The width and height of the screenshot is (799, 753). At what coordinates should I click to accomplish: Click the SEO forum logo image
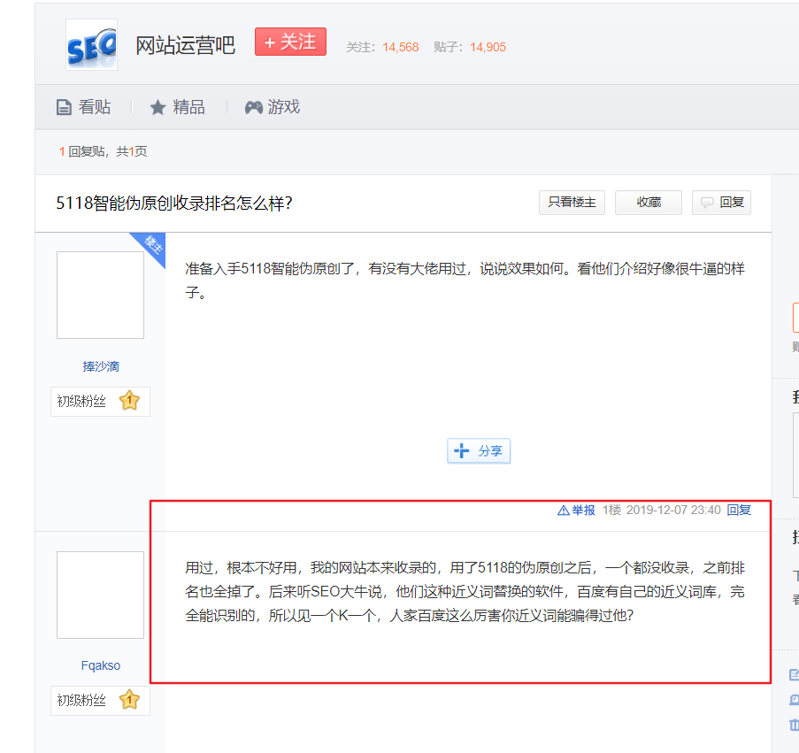tap(92, 45)
